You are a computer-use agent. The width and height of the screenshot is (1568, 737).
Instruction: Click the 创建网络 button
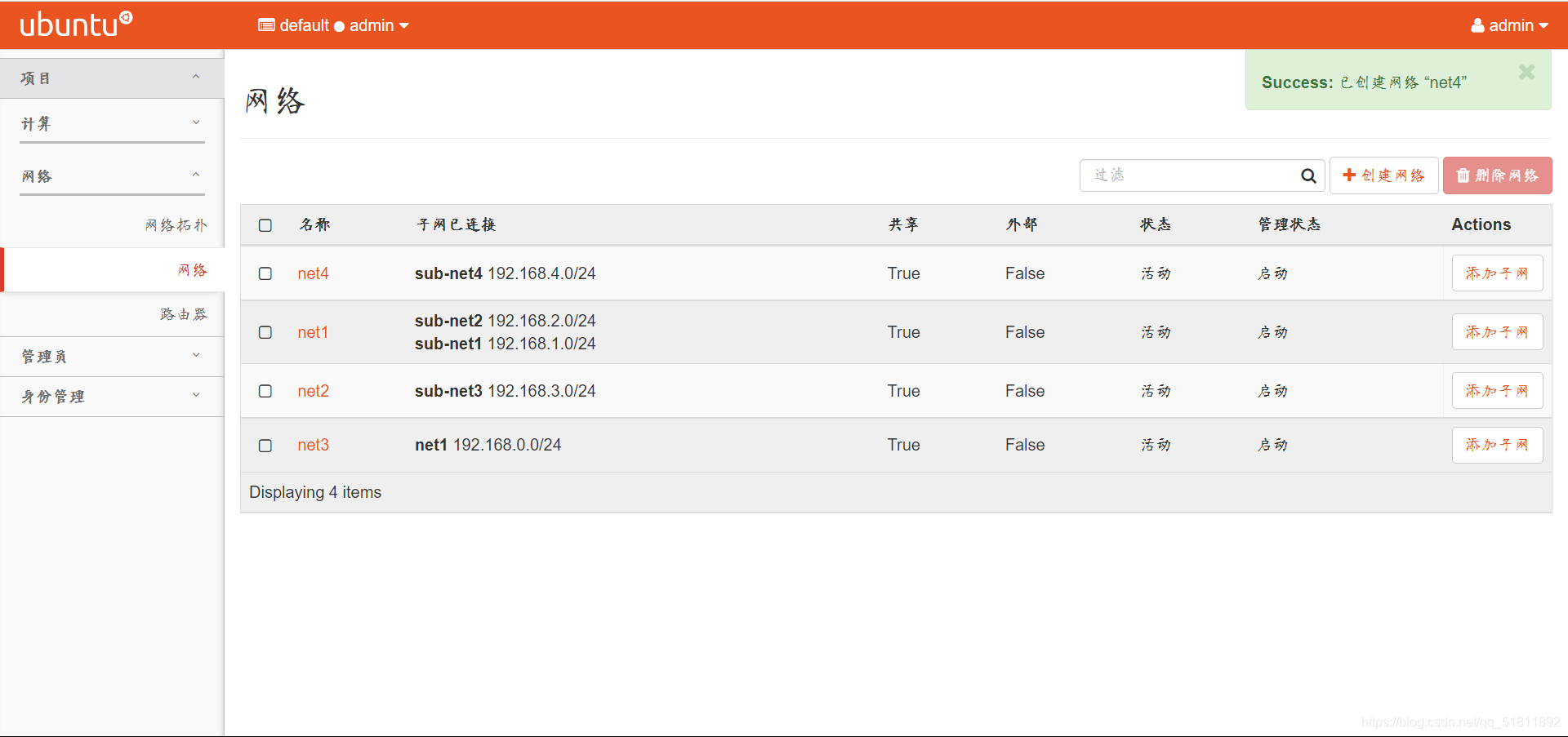click(1383, 175)
